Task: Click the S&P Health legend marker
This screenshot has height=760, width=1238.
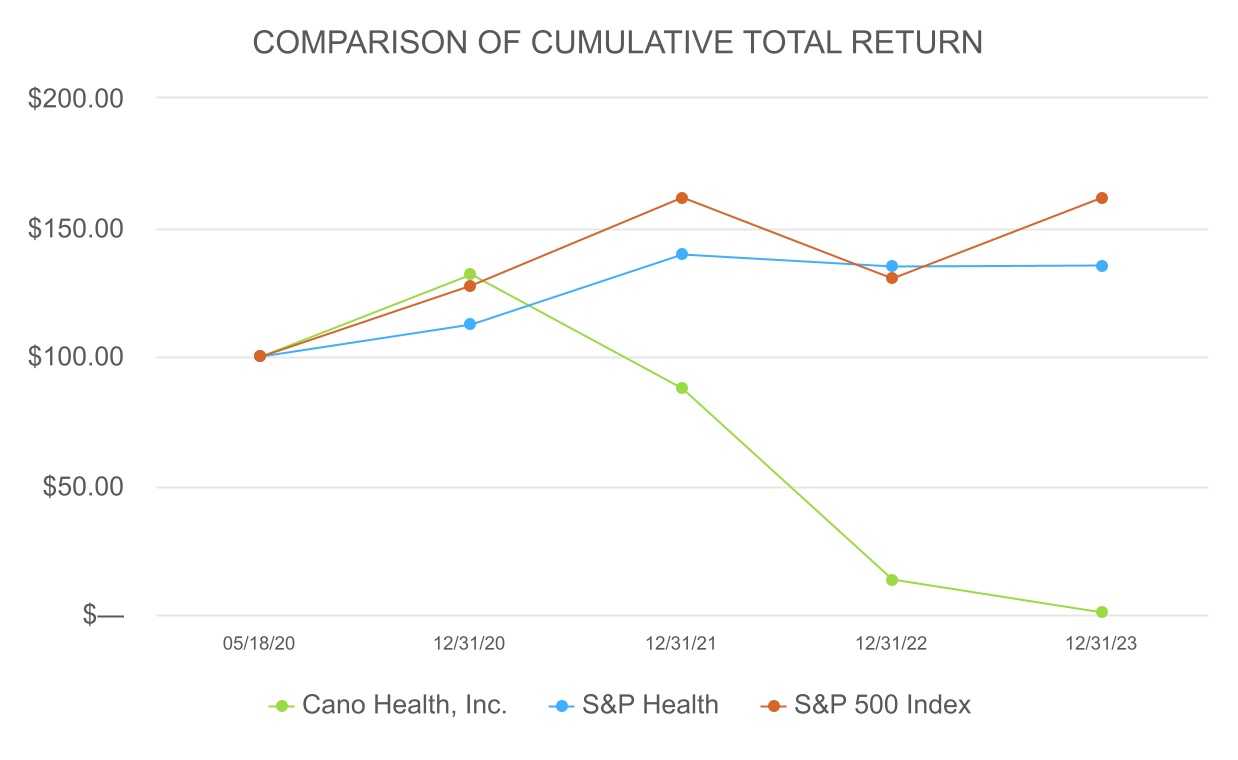Action: click(x=561, y=706)
